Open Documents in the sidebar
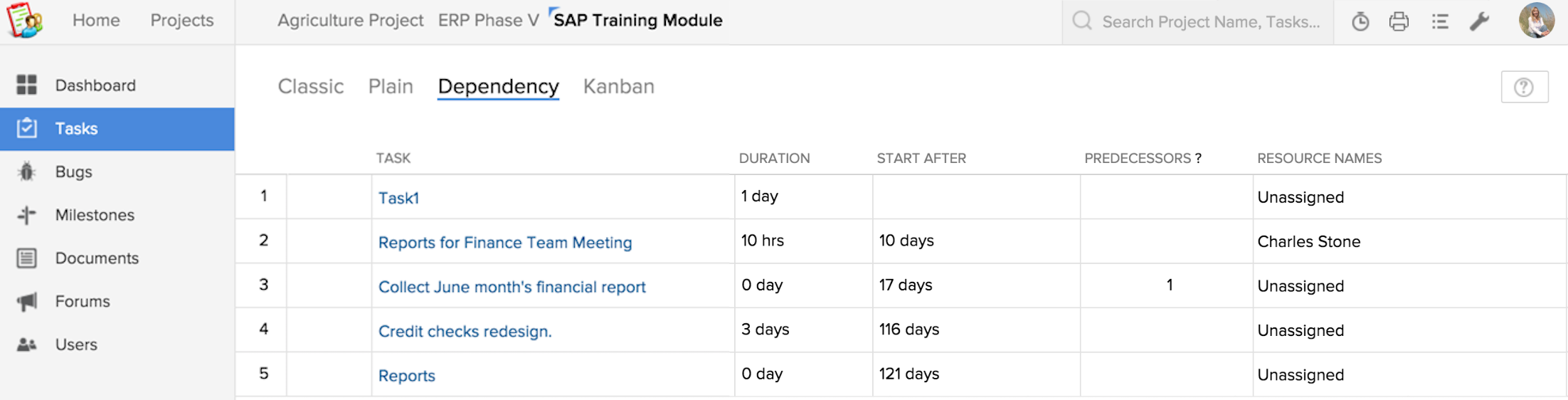This screenshot has height=400, width=1568. (97, 258)
